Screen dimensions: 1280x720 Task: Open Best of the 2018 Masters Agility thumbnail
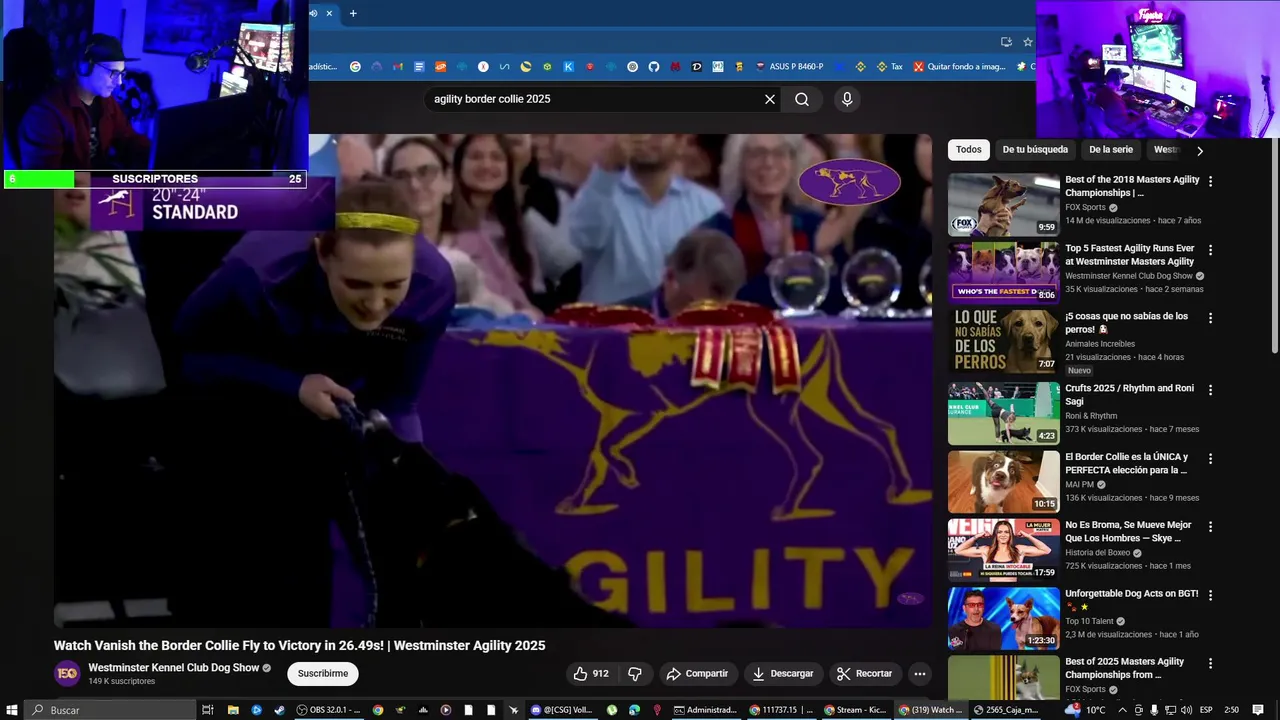(x=1004, y=205)
